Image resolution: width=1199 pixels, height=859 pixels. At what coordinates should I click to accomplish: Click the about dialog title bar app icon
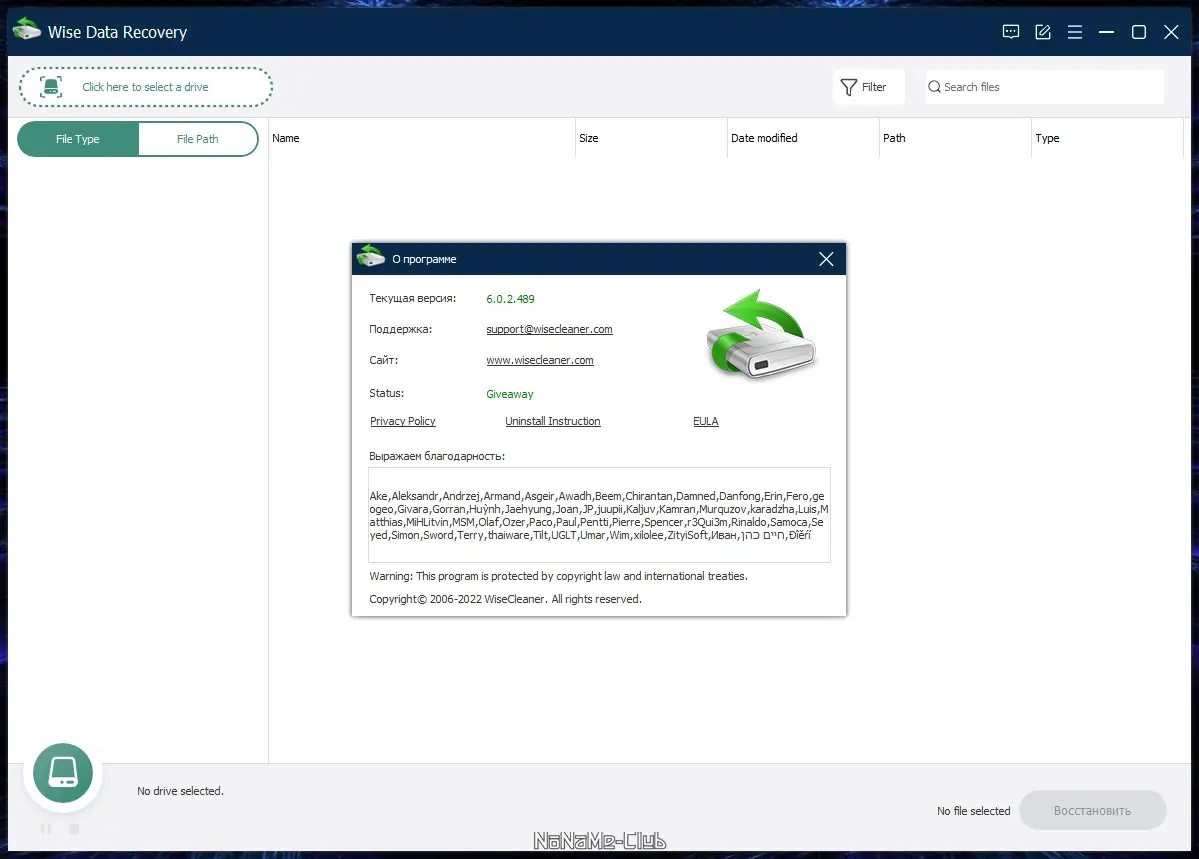[371, 256]
